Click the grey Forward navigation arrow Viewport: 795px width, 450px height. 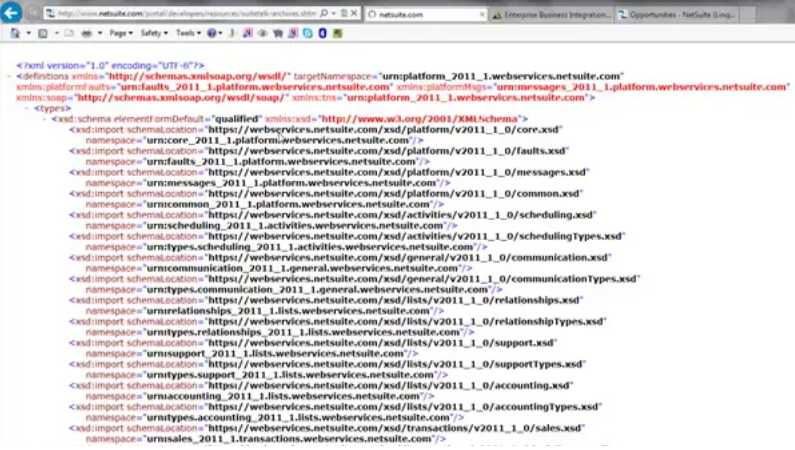click(x=32, y=13)
